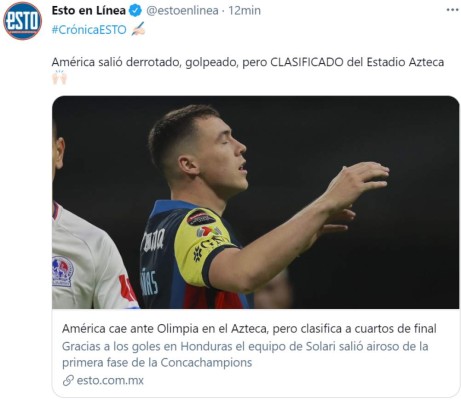Click the yellow sleeve sponsor patch
The height and width of the screenshot is (400, 461).
click(x=200, y=218)
